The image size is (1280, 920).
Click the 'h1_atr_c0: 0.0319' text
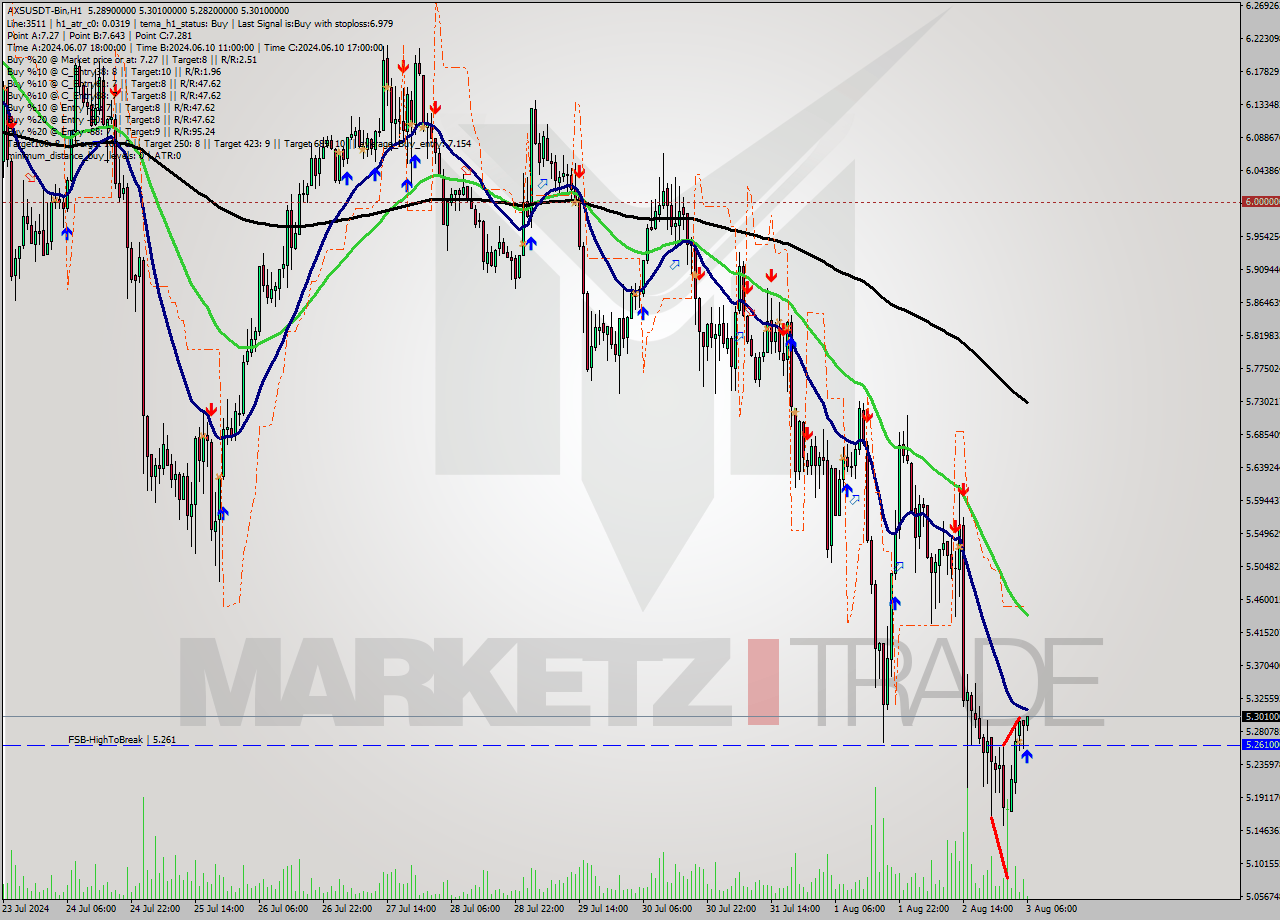(93, 24)
